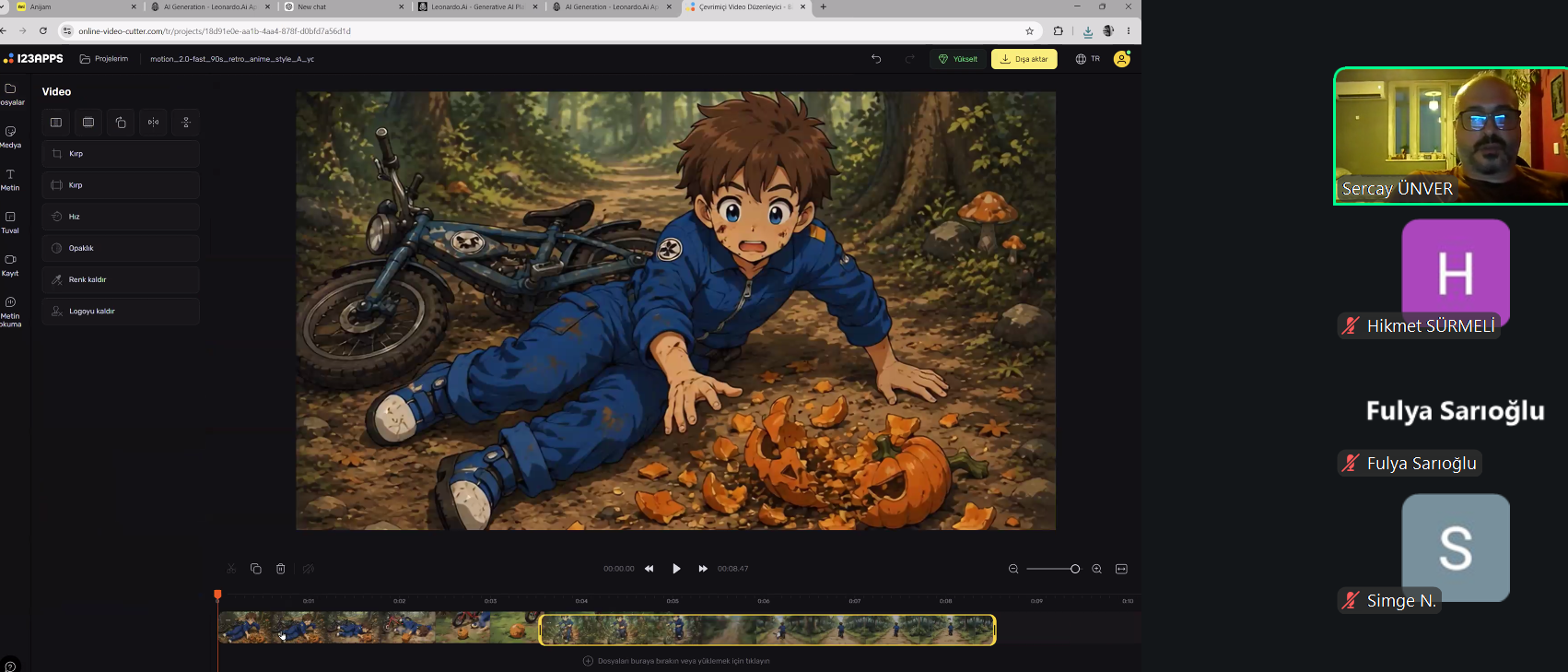The height and width of the screenshot is (672, 1568).
Task: Select the first Kırp crop option
Action: click(x=121, y=154)
